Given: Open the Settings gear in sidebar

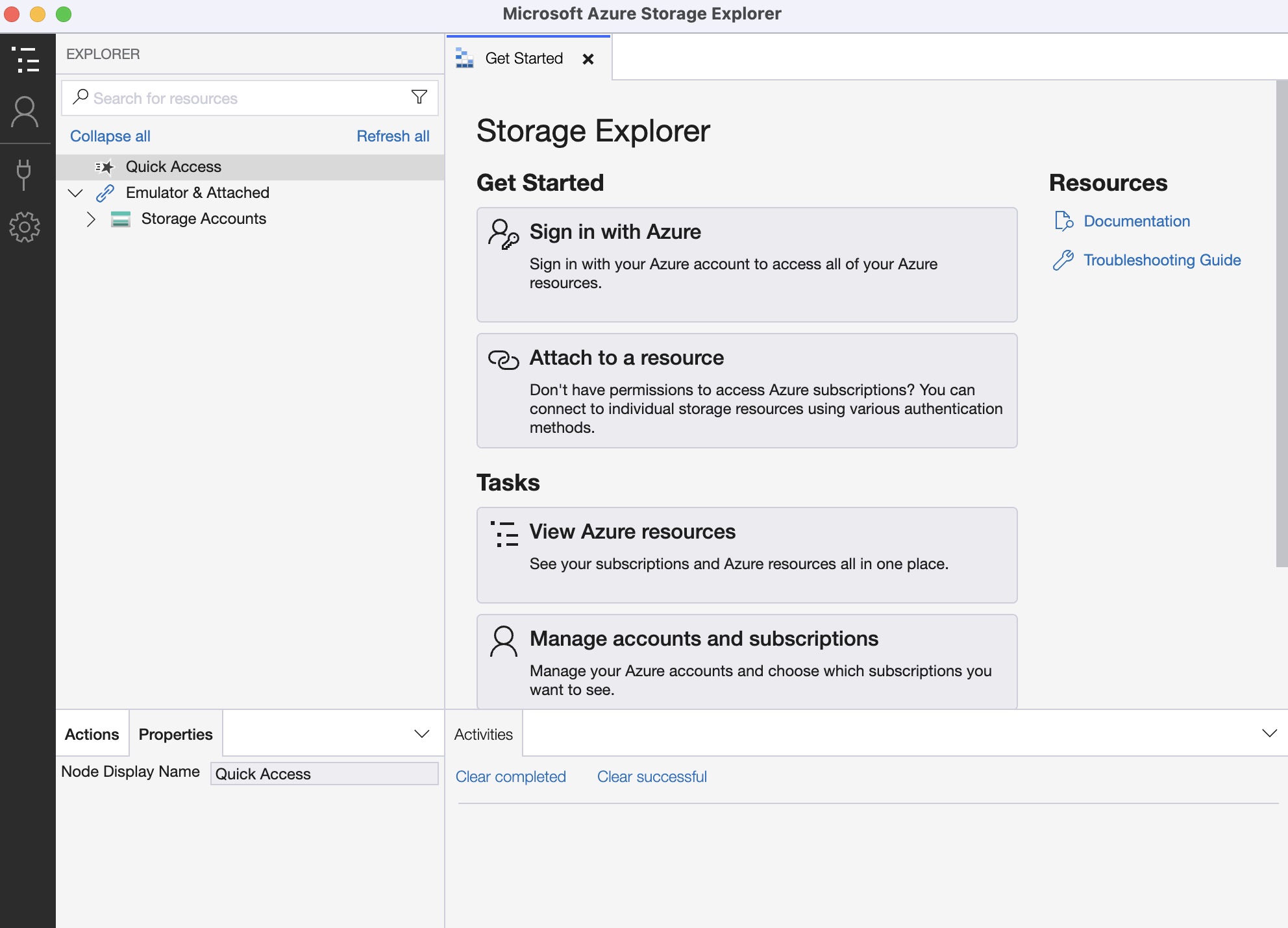Looking at the screenshot, I should pos(25,226).
